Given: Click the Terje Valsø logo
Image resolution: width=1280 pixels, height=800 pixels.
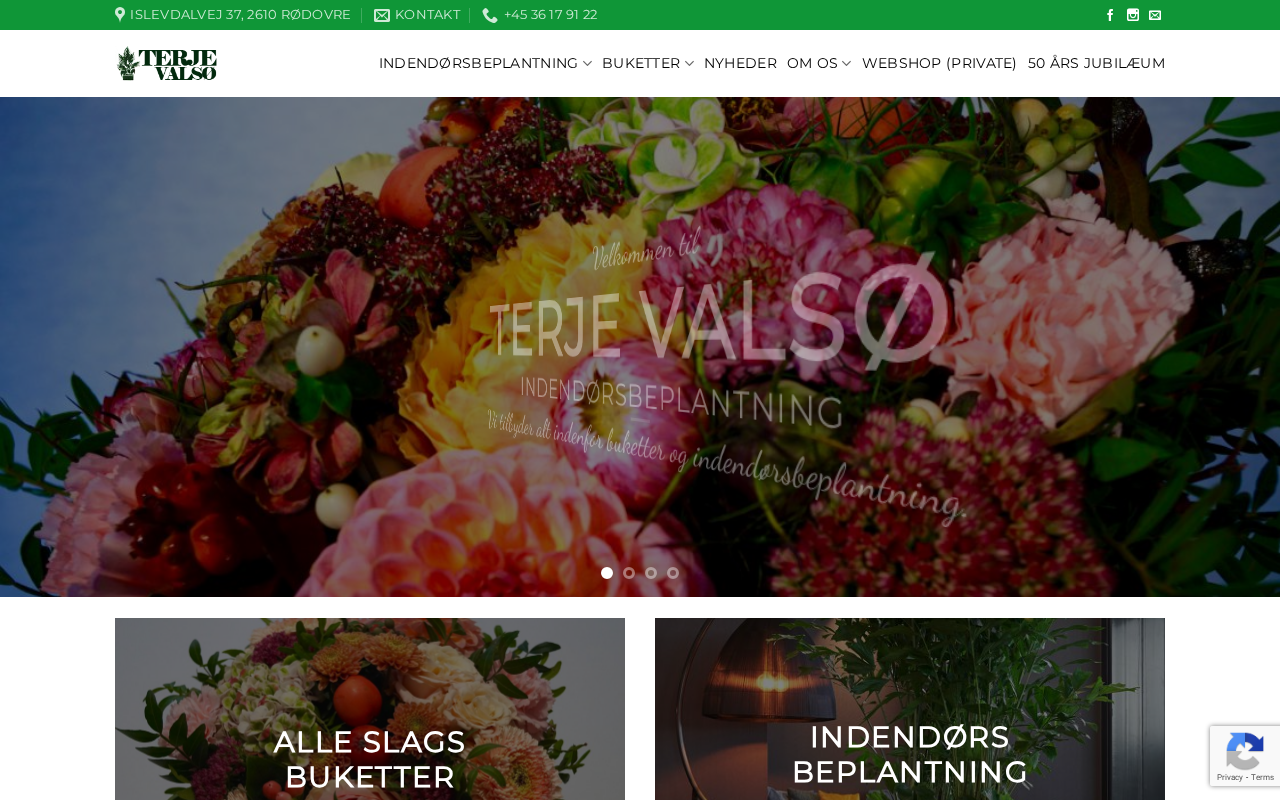Looking at the screenshot, I should [x=167, y=63].
